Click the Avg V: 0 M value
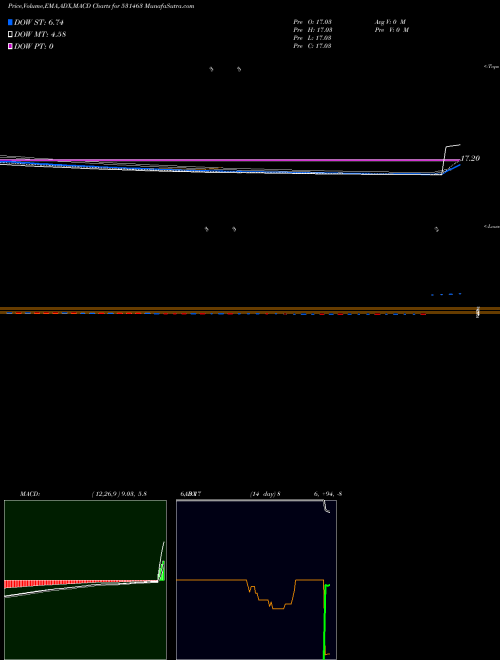The width and height of the screenshot is (500, 660). [x=390, y=22]
